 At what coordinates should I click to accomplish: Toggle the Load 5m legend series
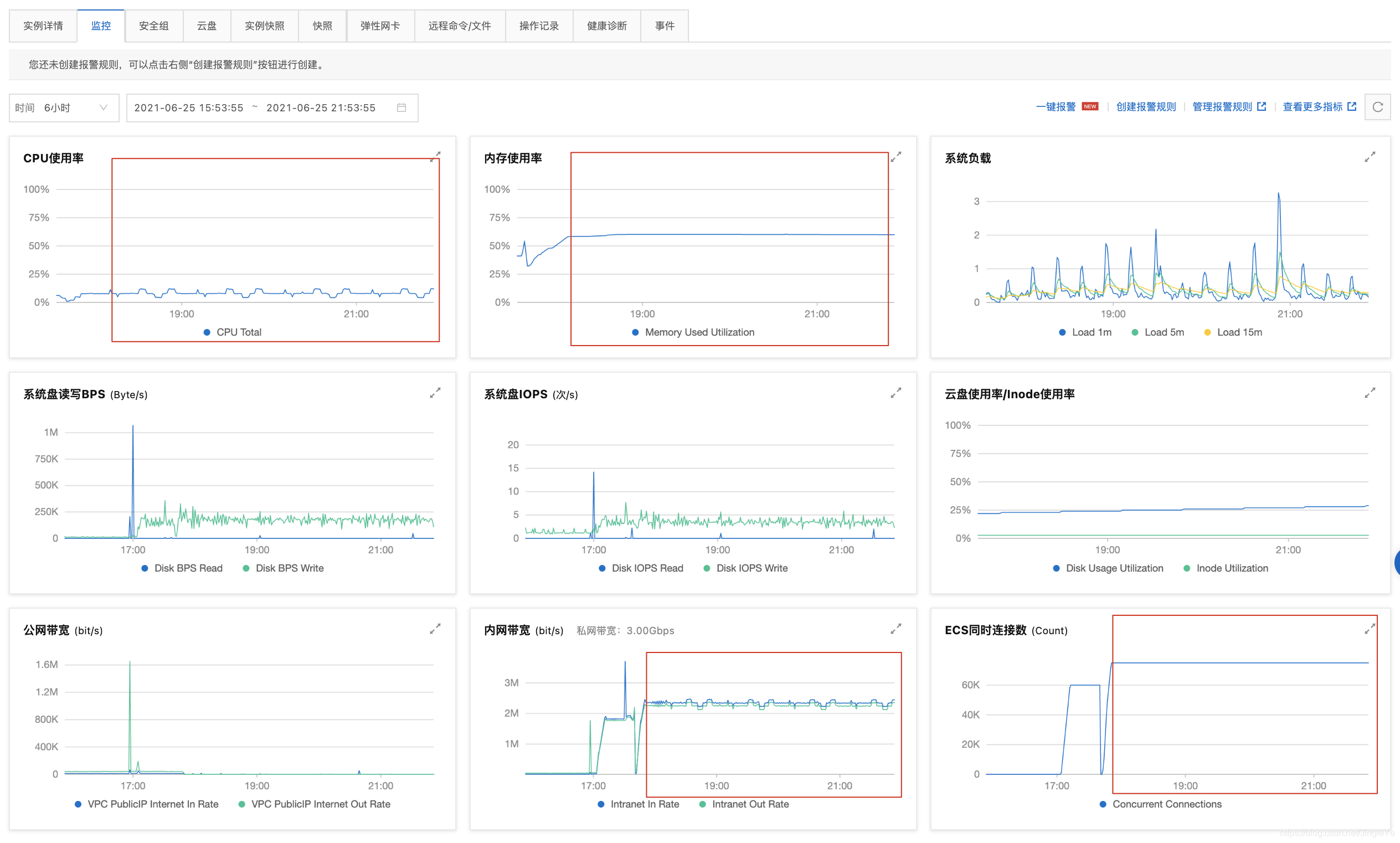click(x=1157, y=332)
